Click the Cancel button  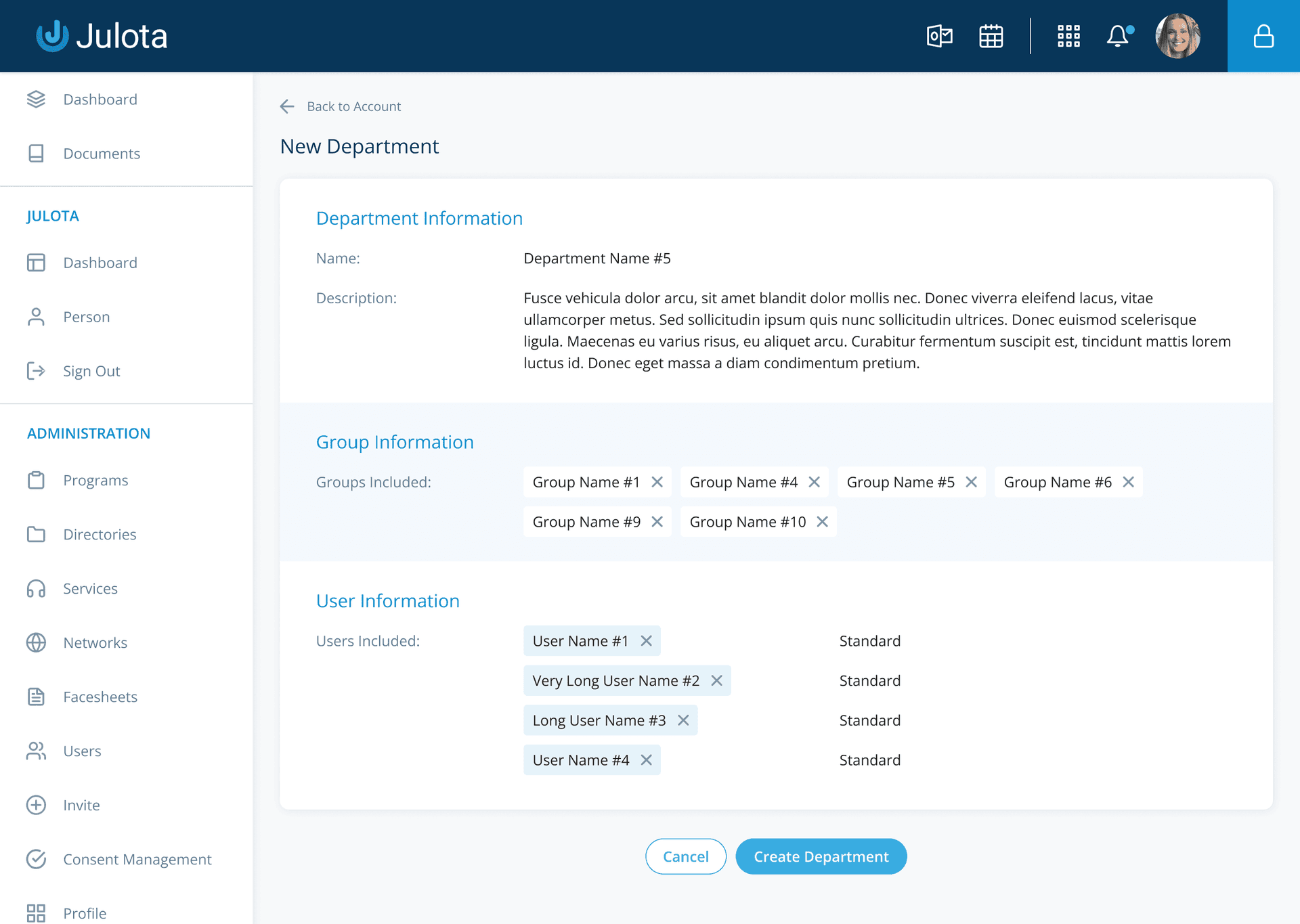(687, 856)
